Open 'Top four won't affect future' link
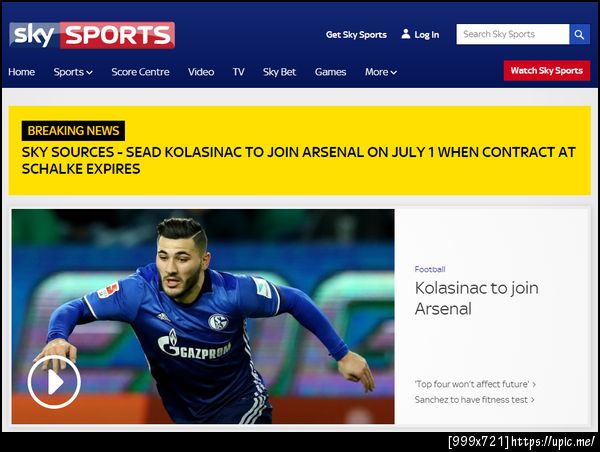Image resolution: width=600 pixels, height=452 pixels. [x=475, y=384]
